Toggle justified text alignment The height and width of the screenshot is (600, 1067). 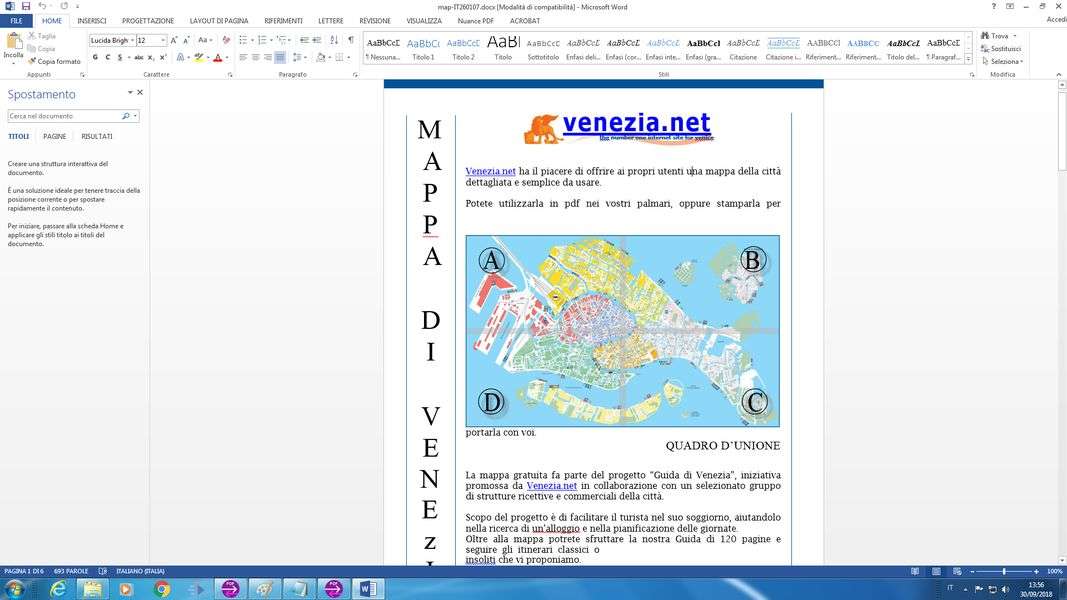(x=280, y=58)
